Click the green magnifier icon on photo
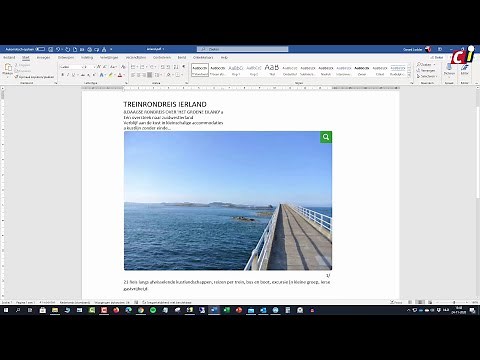The image size is (480, 360). (x=326, y=137)
